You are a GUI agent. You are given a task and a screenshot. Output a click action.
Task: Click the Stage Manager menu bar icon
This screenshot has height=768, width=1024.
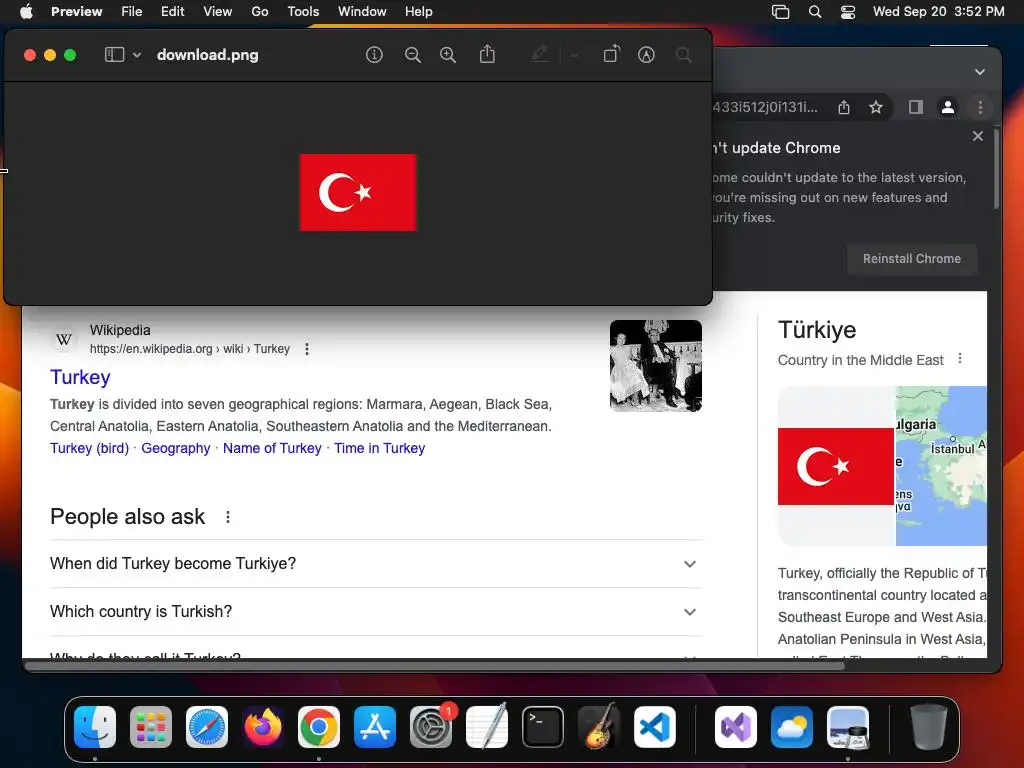[x=780, y=11]
